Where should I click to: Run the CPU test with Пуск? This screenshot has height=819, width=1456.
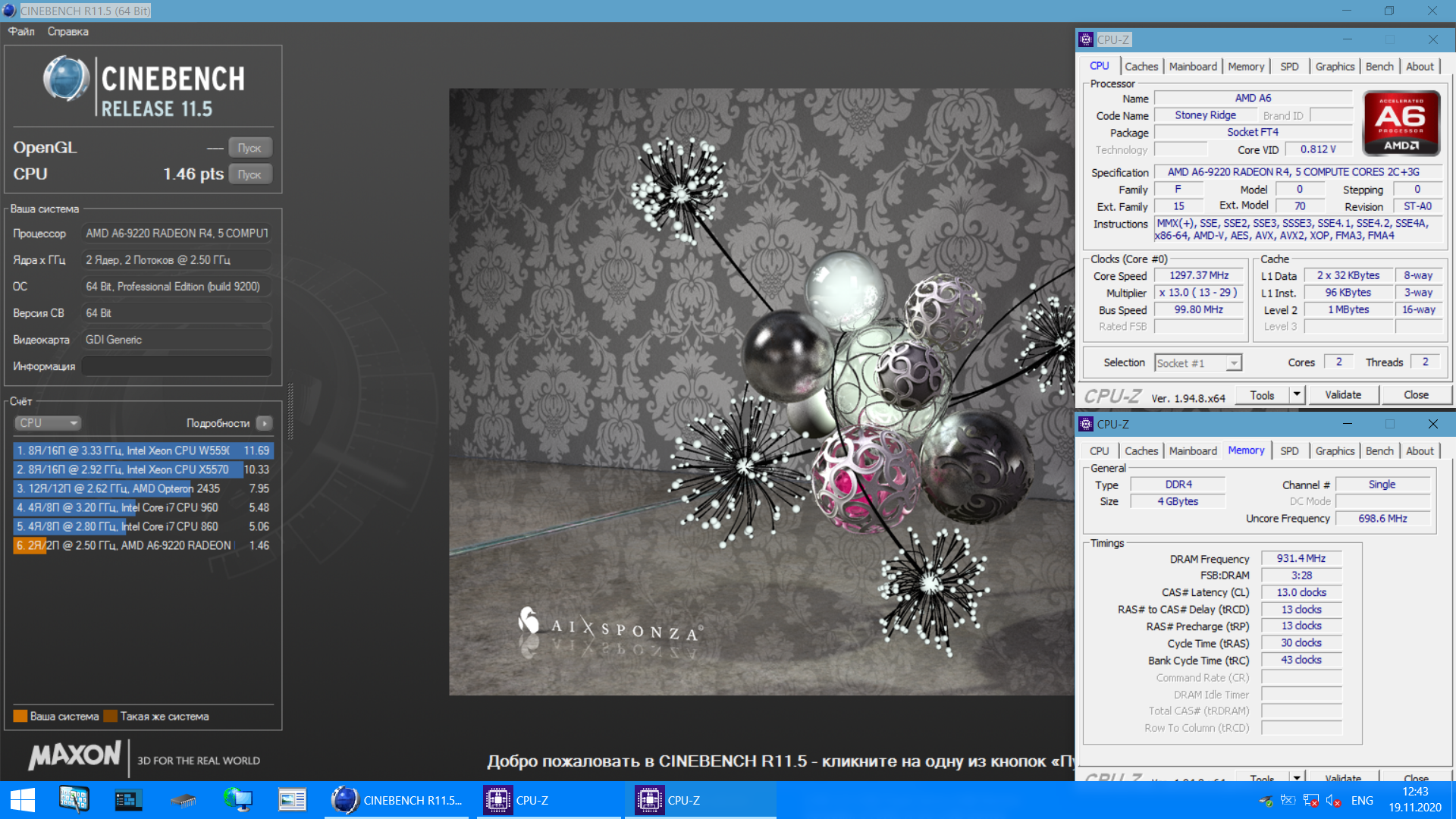249,174
